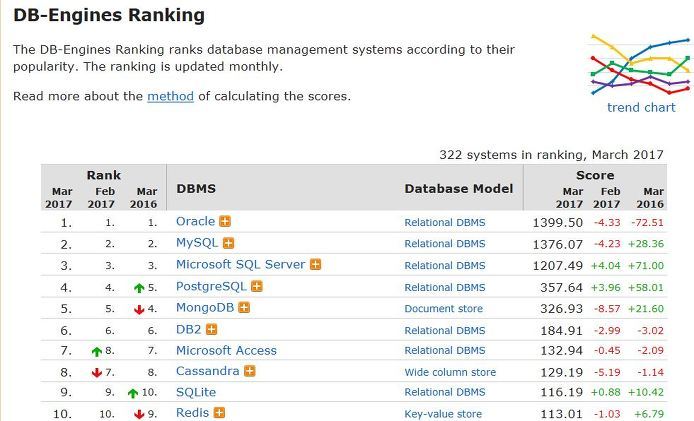Click green up arrow in Microsoft Access row
694x421 pixels.
point(96,351)
